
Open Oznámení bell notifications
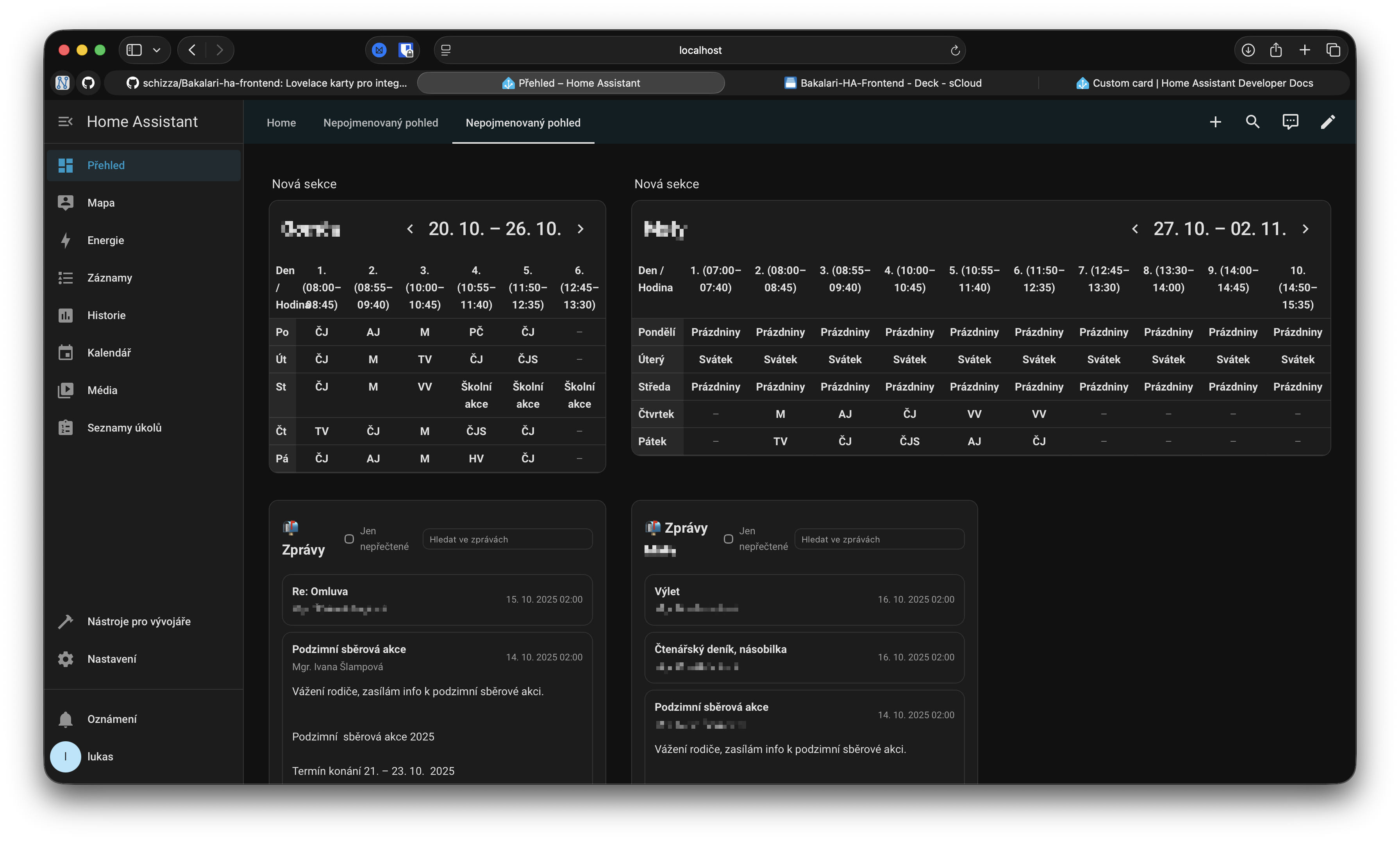tap(111, 719)
